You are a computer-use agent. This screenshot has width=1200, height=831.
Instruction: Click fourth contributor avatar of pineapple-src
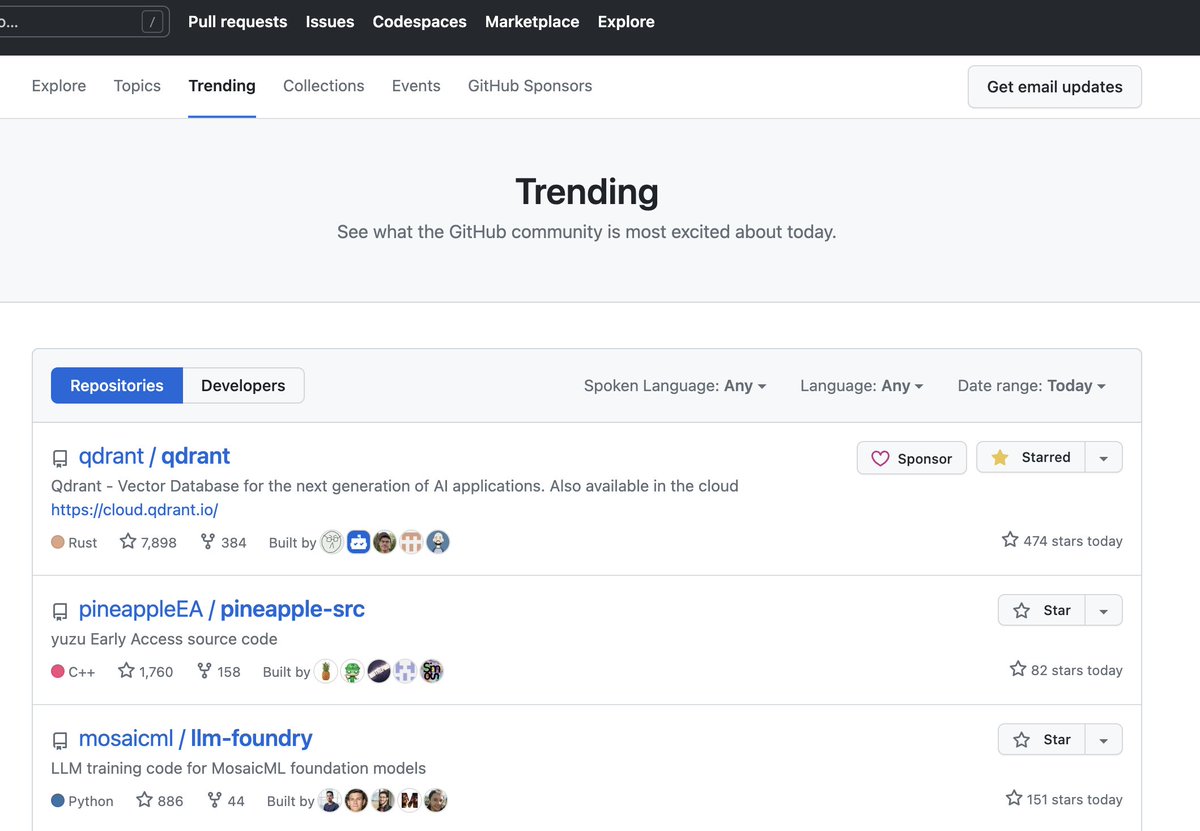pos(405,671)
